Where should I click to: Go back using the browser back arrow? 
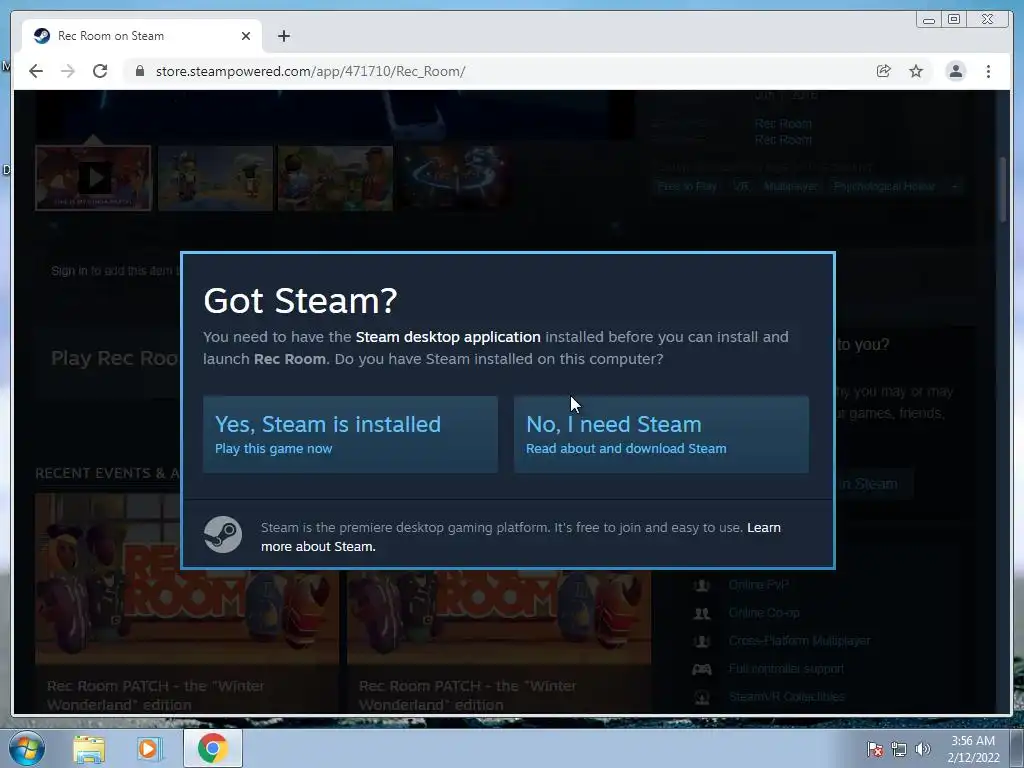[x=36, y=71]
